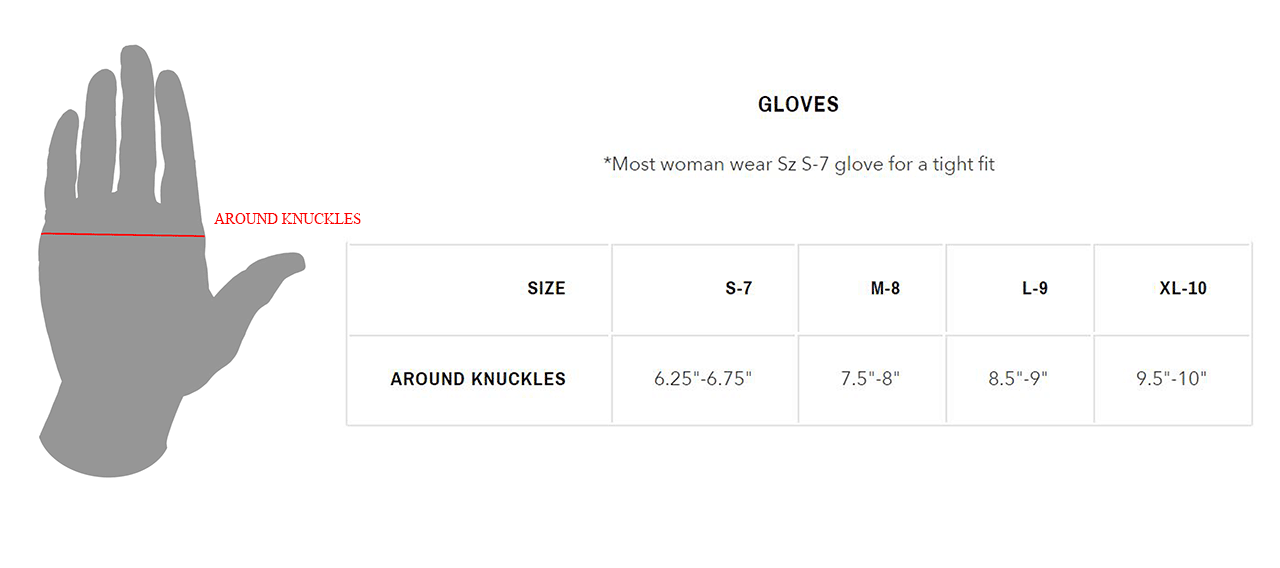Click the tight fit note about Sz S-7
Screen dimensions: 1280x568
click(798, 164)
